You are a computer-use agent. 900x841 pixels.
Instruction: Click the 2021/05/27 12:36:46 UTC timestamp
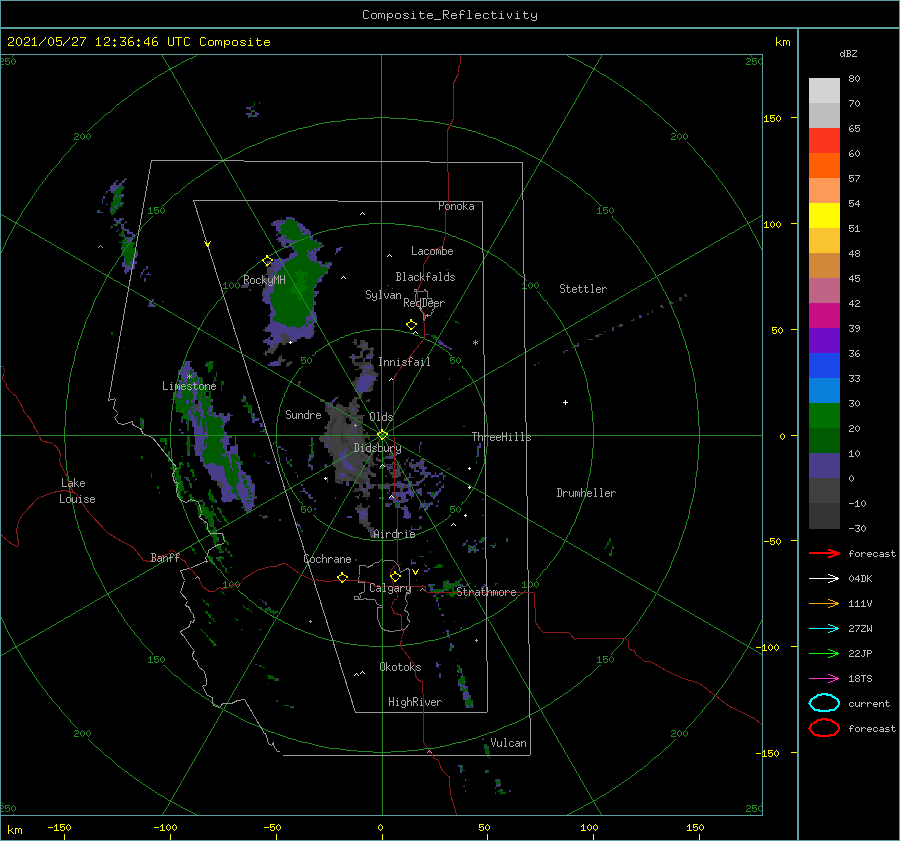click(139, 41)
